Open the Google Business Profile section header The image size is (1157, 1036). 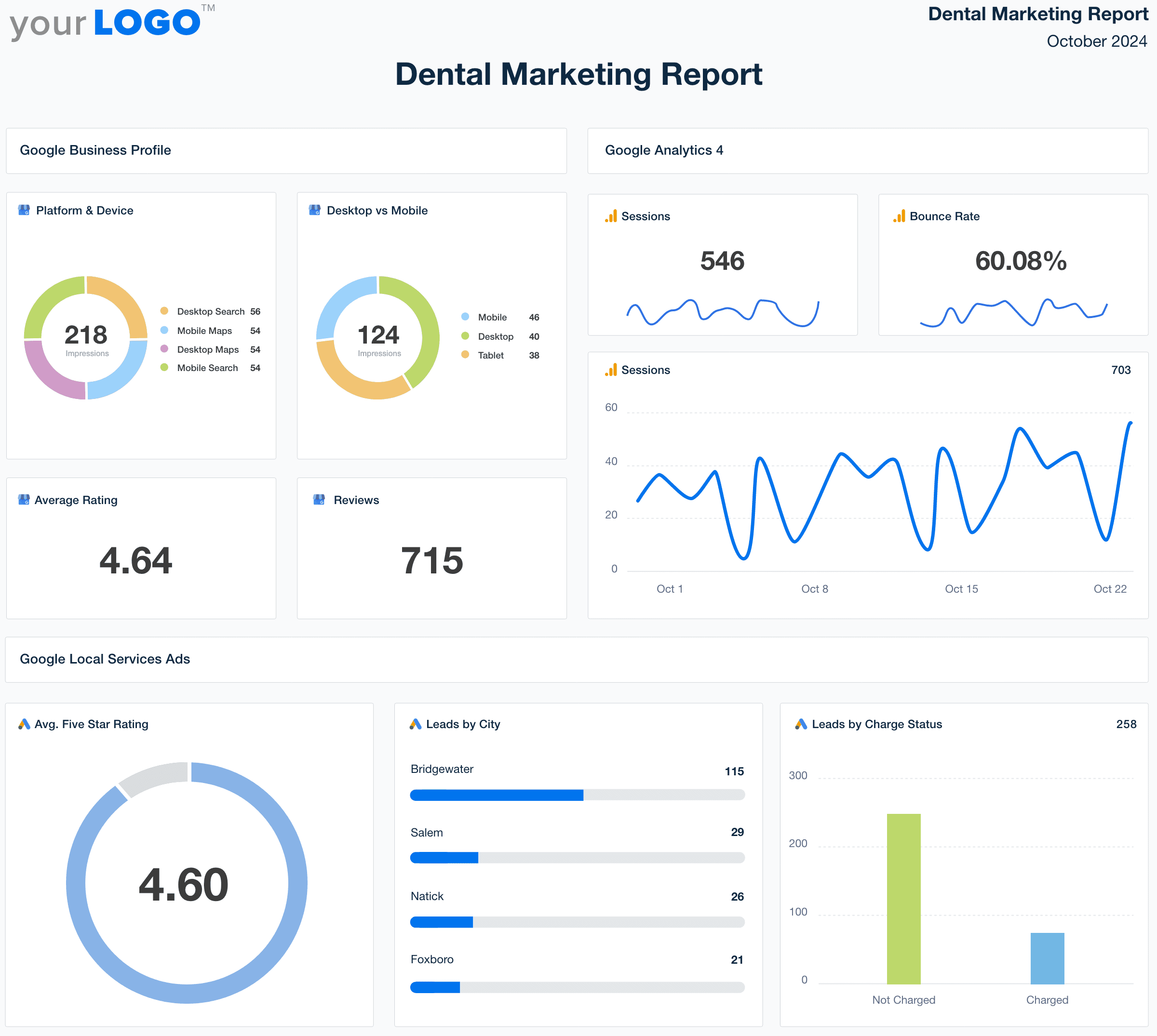[95, 150]
